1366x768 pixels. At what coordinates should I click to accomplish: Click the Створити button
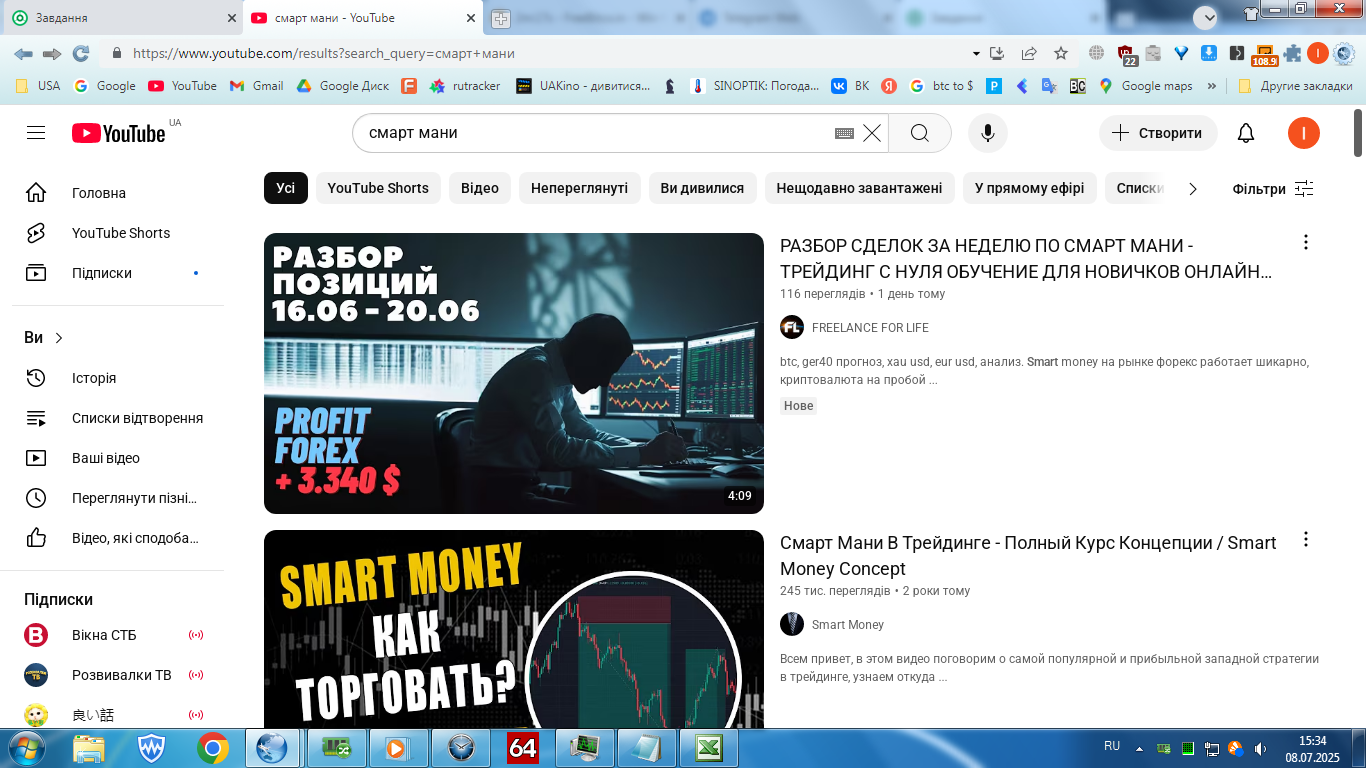coord(1158,133)
